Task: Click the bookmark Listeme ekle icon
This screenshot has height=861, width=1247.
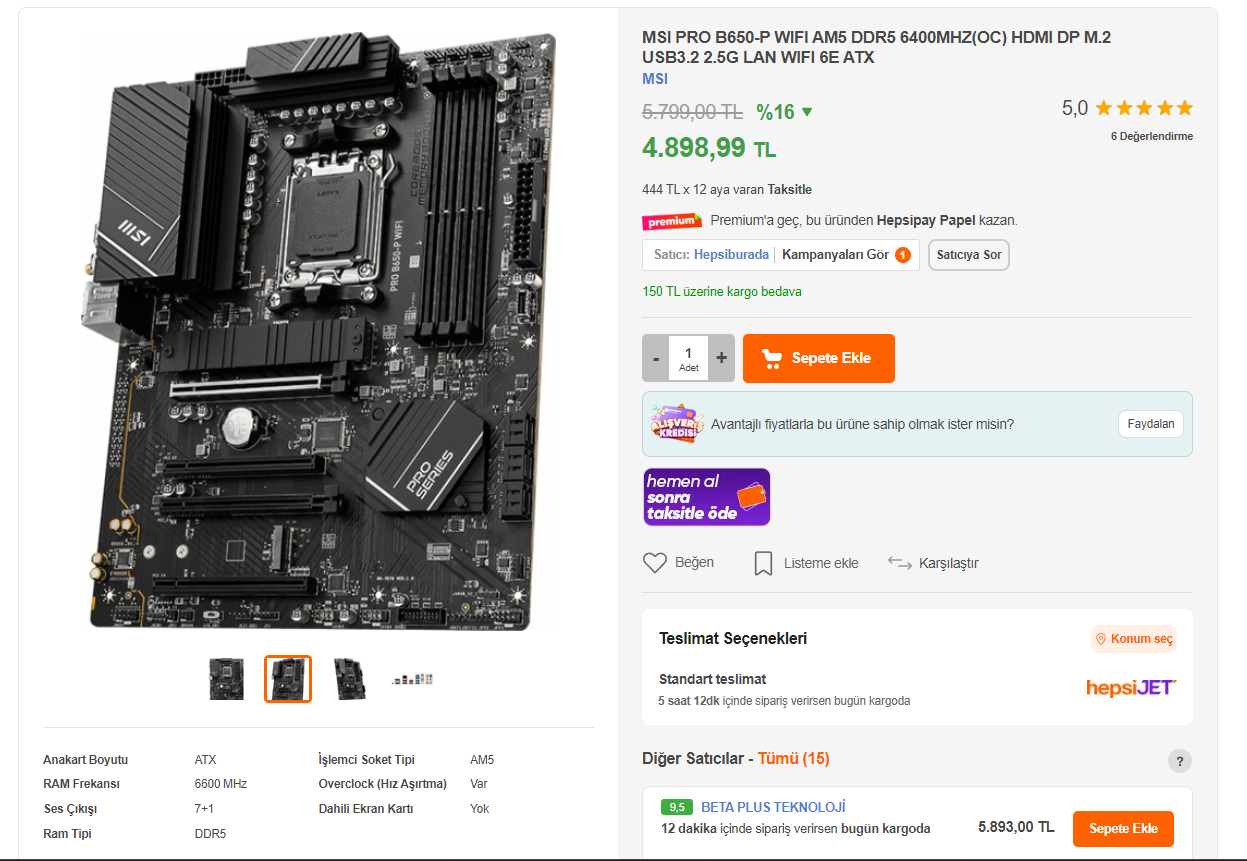Action: point(763,563)
